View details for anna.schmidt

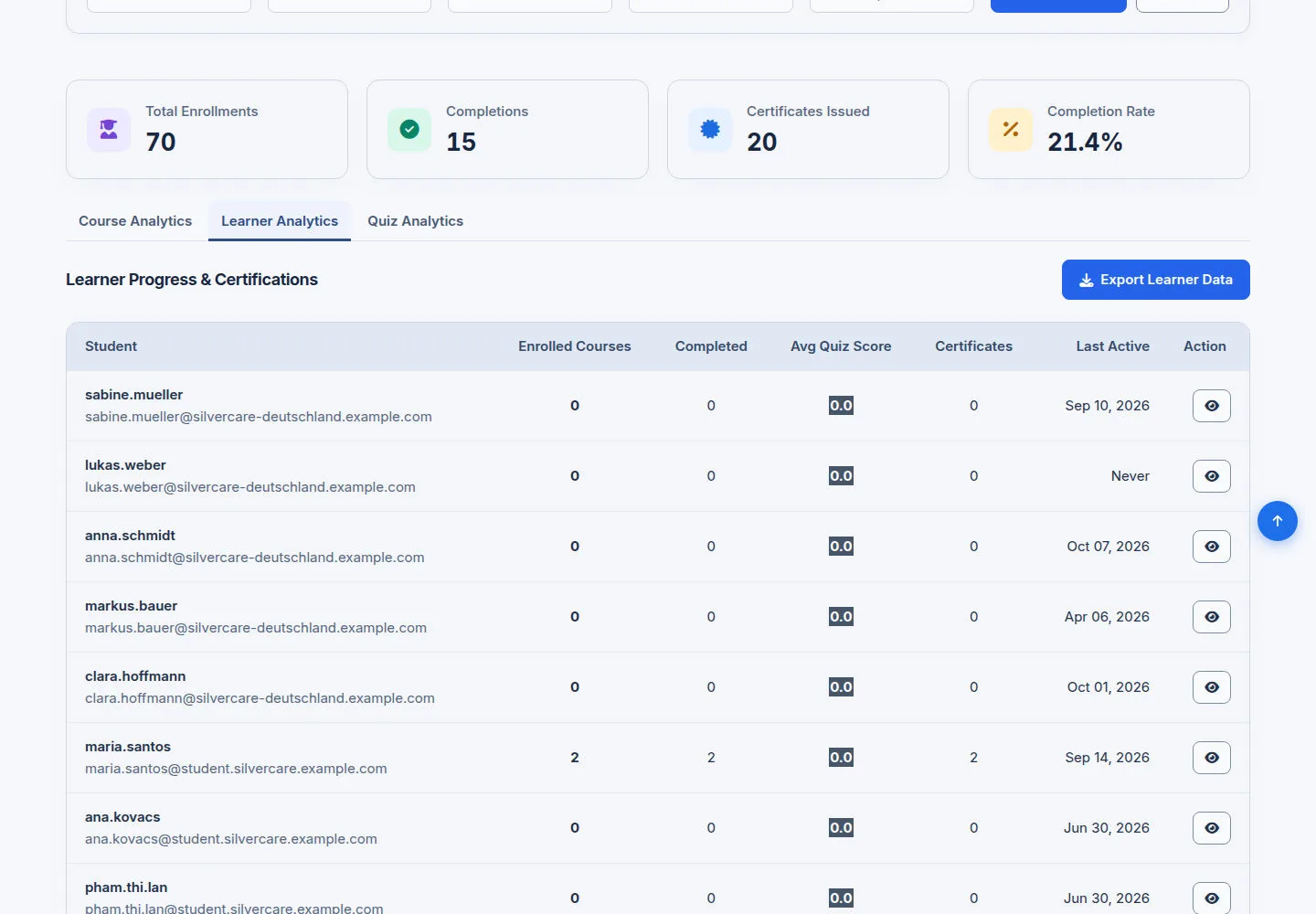pos(1212,547)
